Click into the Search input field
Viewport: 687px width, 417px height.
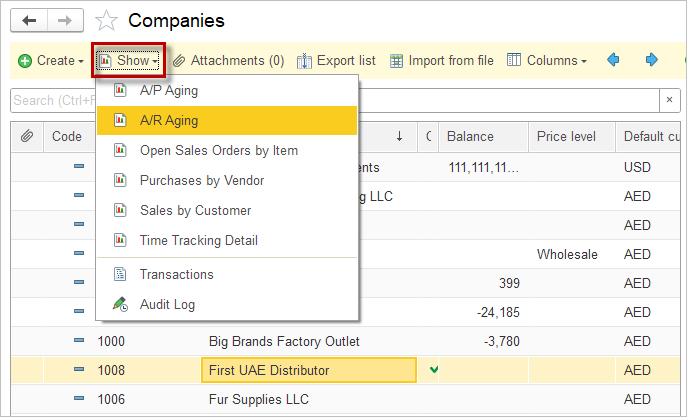[50, 100]
